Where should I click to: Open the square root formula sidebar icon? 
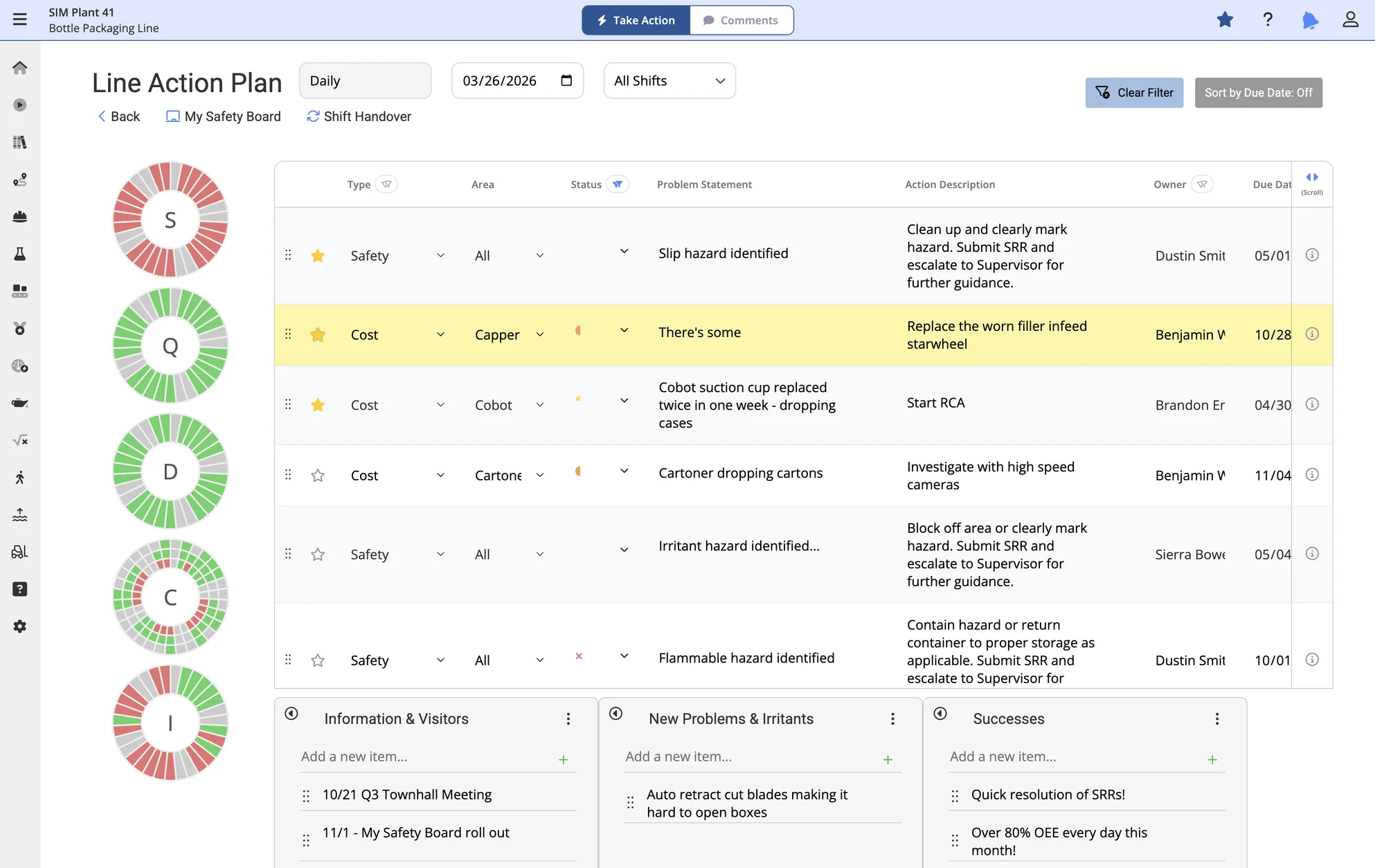20,440
